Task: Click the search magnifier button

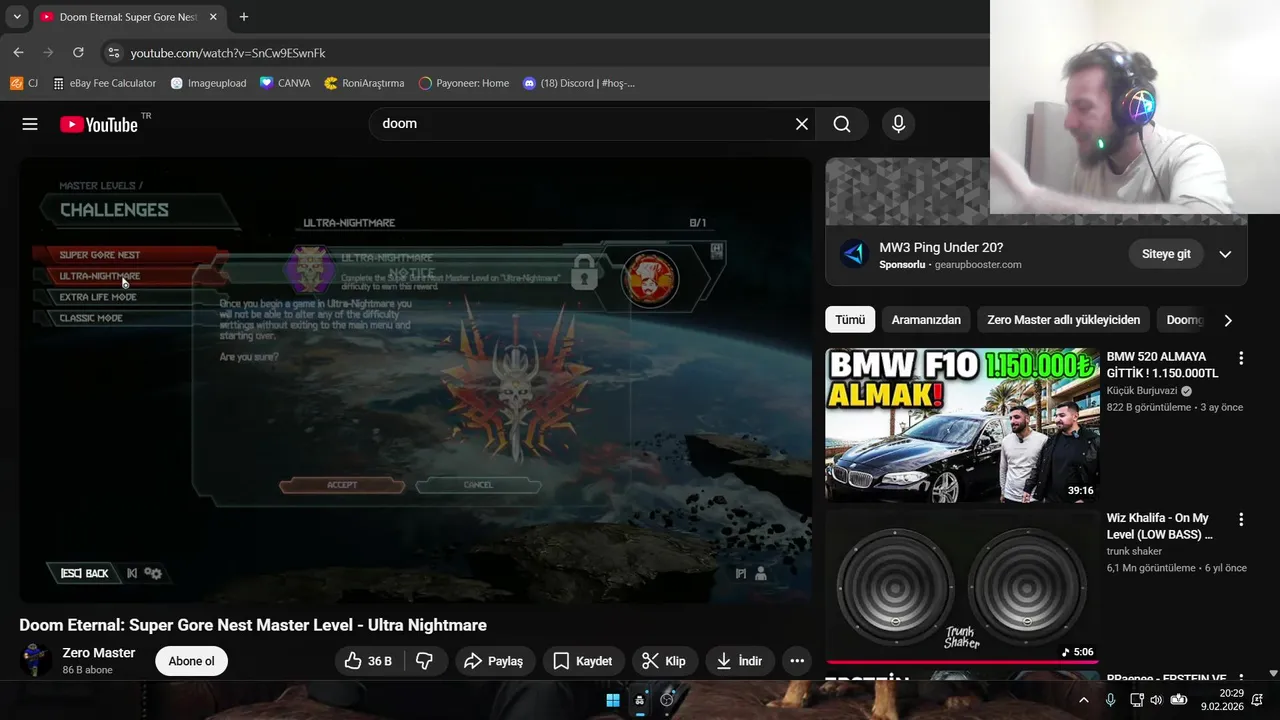Action: click(842, 124)
